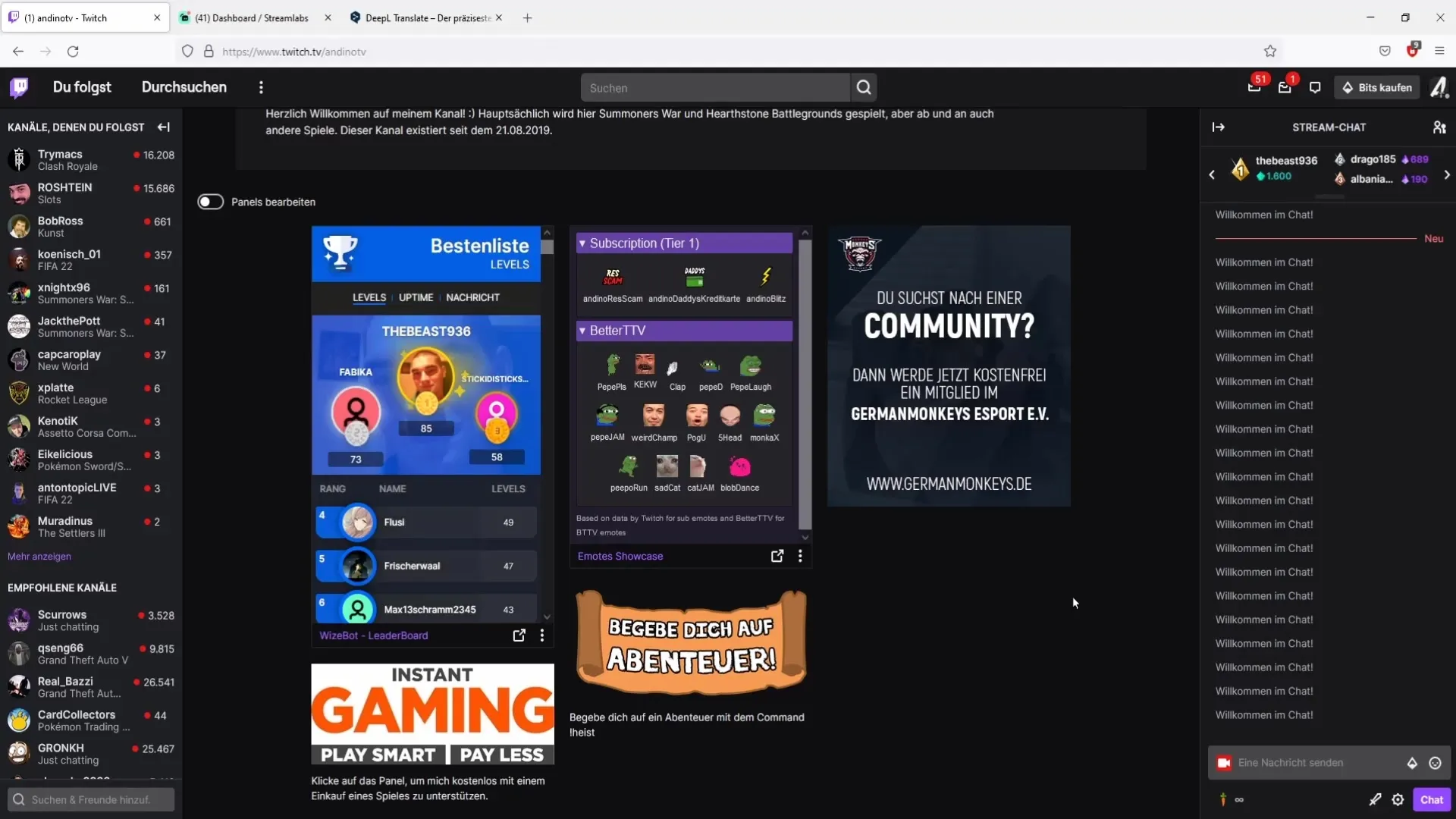This screenshot has height=819, width=1456.
Task: Open the WizeBot - LeaderBoard link
Action: (x=374, y=635)
